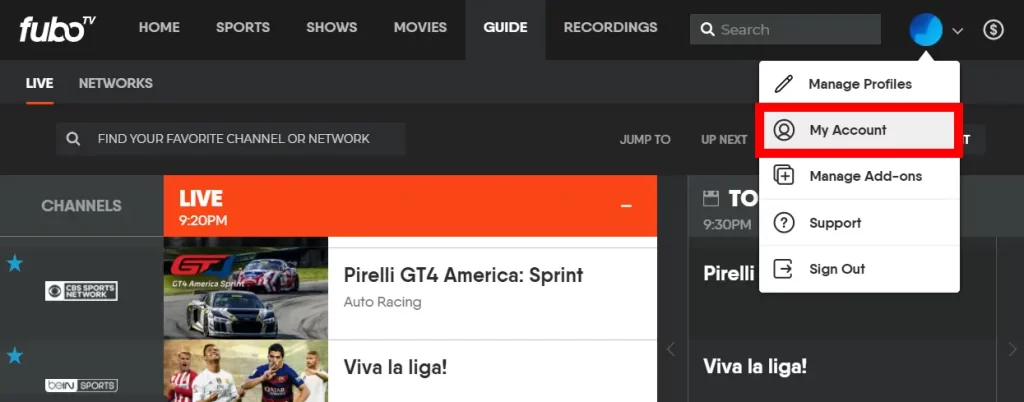The height and width of the screenshot is (402, 1024).
Task: Click the Live 9:20PM header
Action: pos(410,206)
